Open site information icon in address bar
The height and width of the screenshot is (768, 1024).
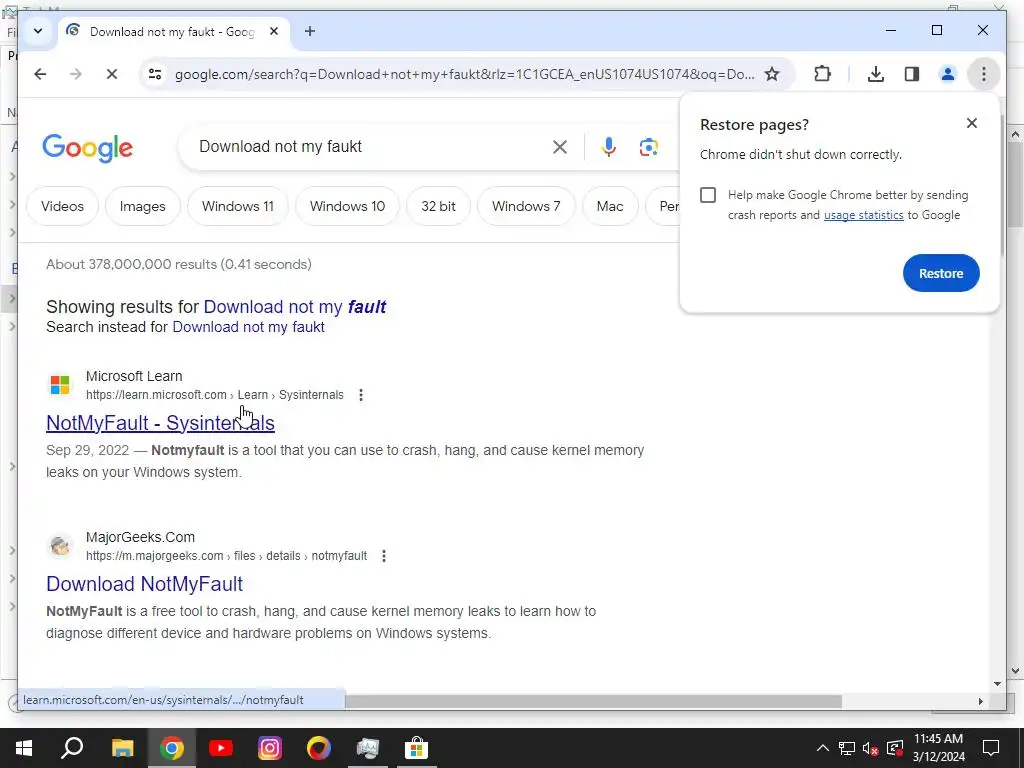(x=155, y=74)
